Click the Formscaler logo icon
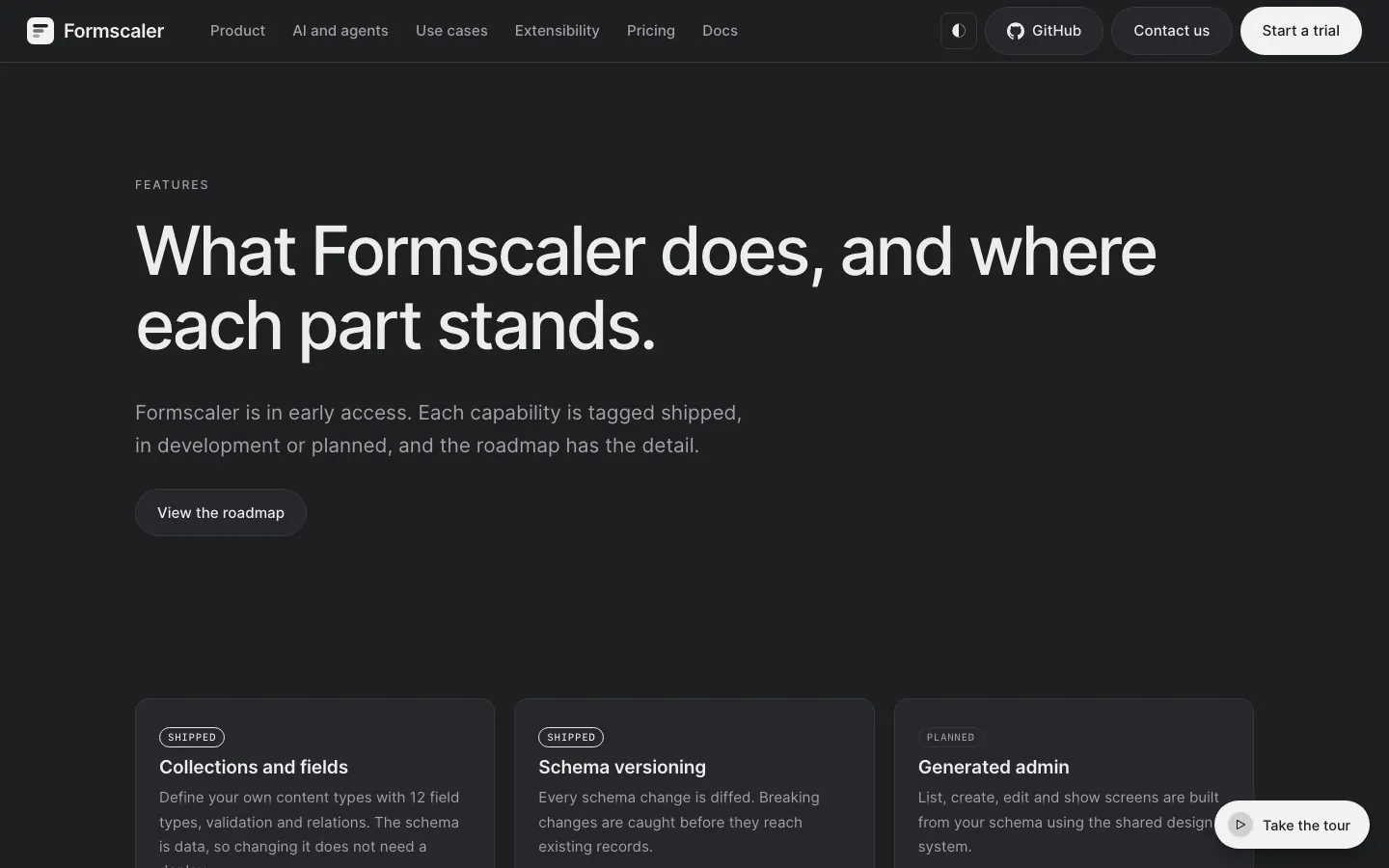1389x868 pixels. coord(41,31)
